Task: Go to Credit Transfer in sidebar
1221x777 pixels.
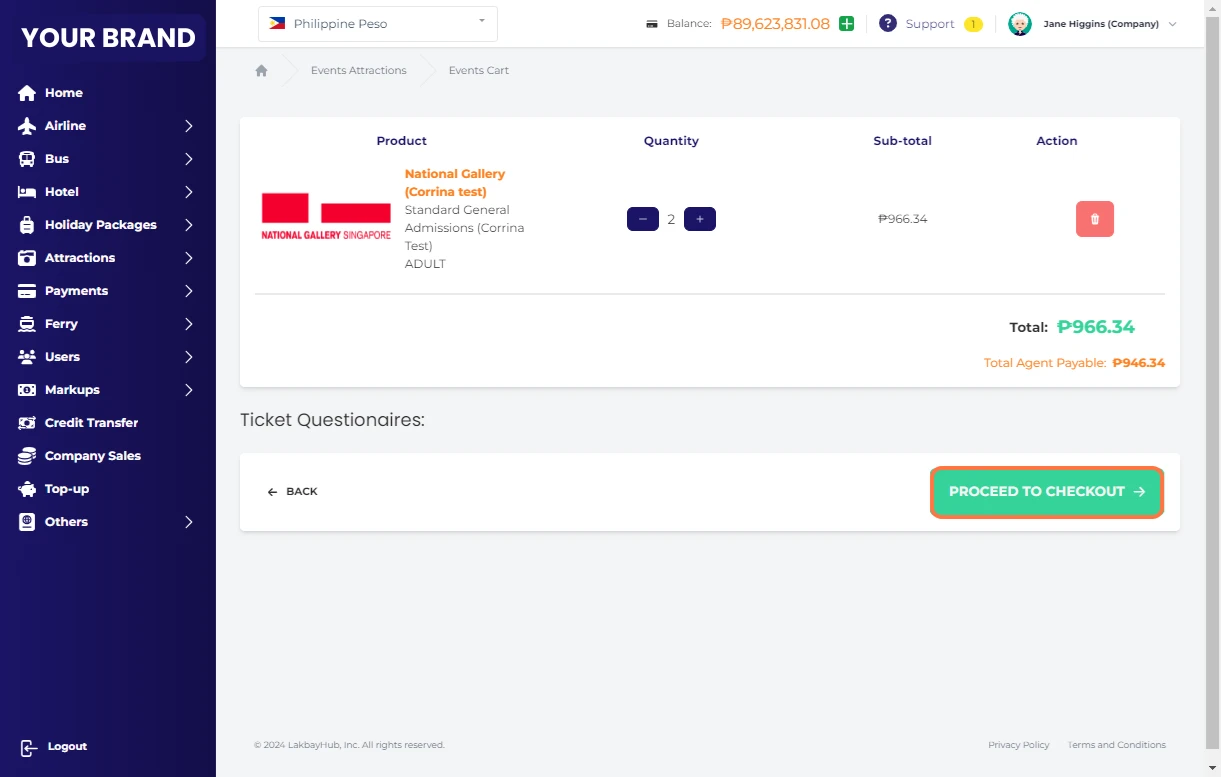Action: [x=91, y=423]
